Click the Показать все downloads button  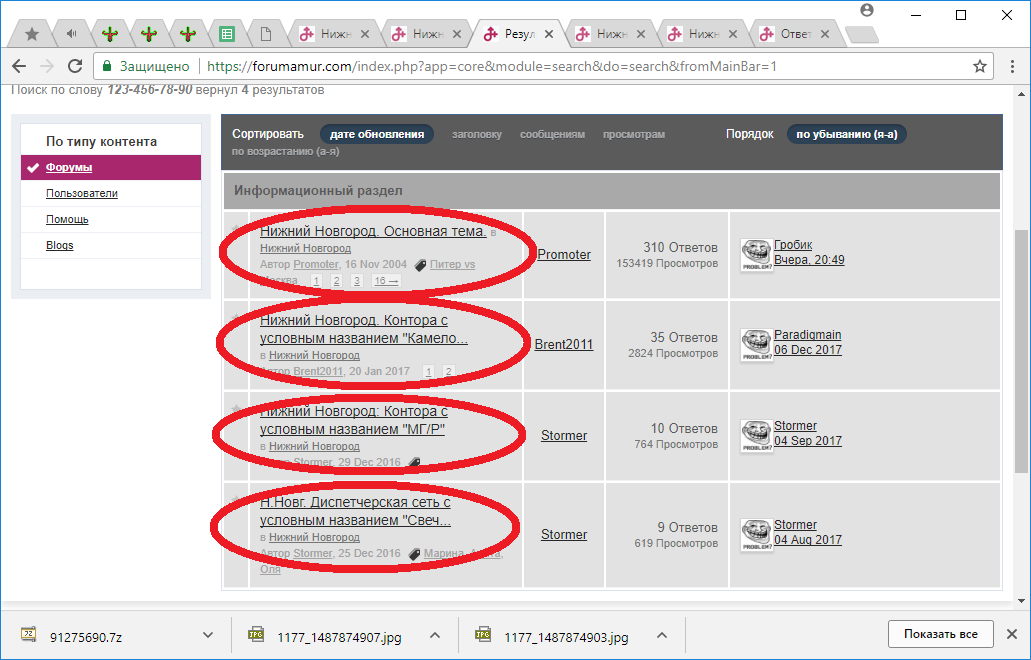click(x=940, y=634)
